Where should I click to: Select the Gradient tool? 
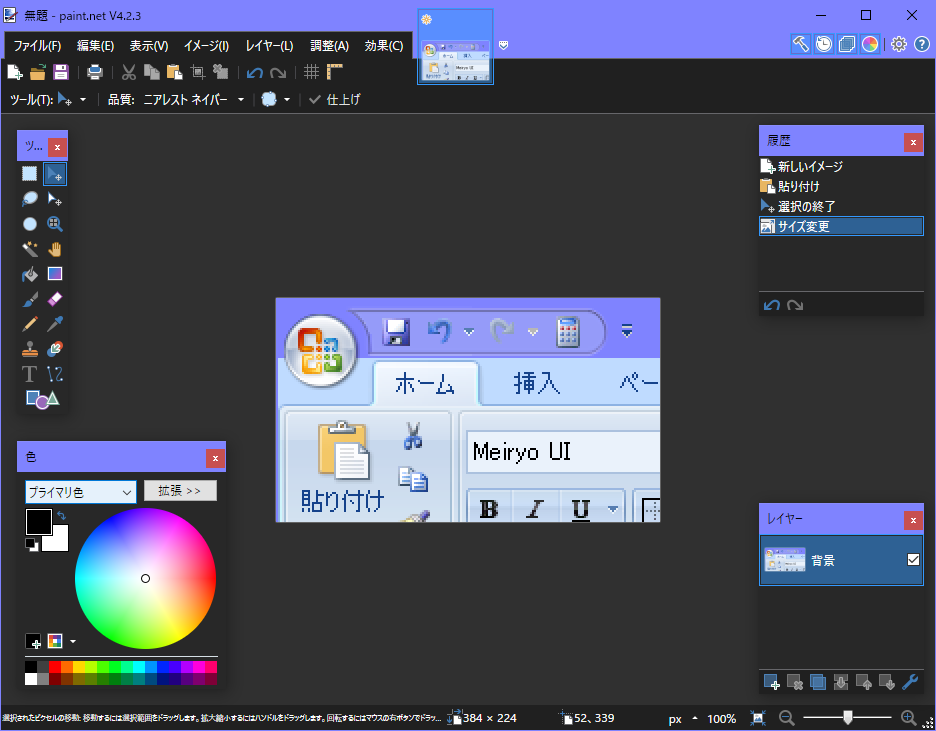tap(55, 274)
